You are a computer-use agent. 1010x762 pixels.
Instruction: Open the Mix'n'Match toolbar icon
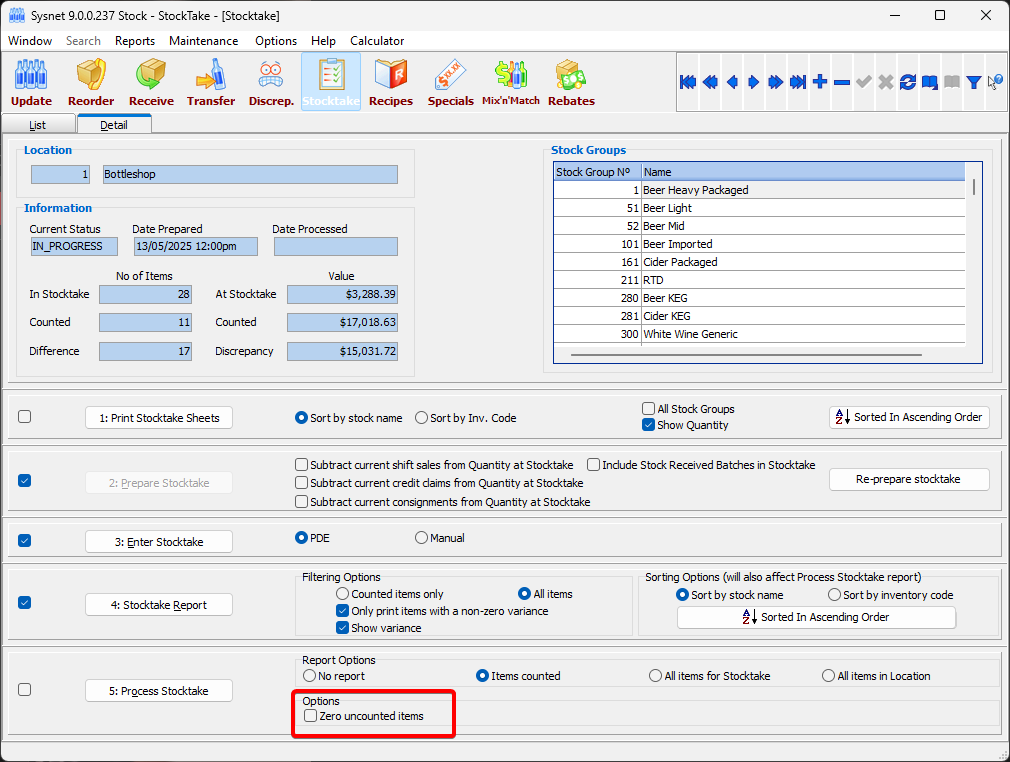tap(510, 82)
